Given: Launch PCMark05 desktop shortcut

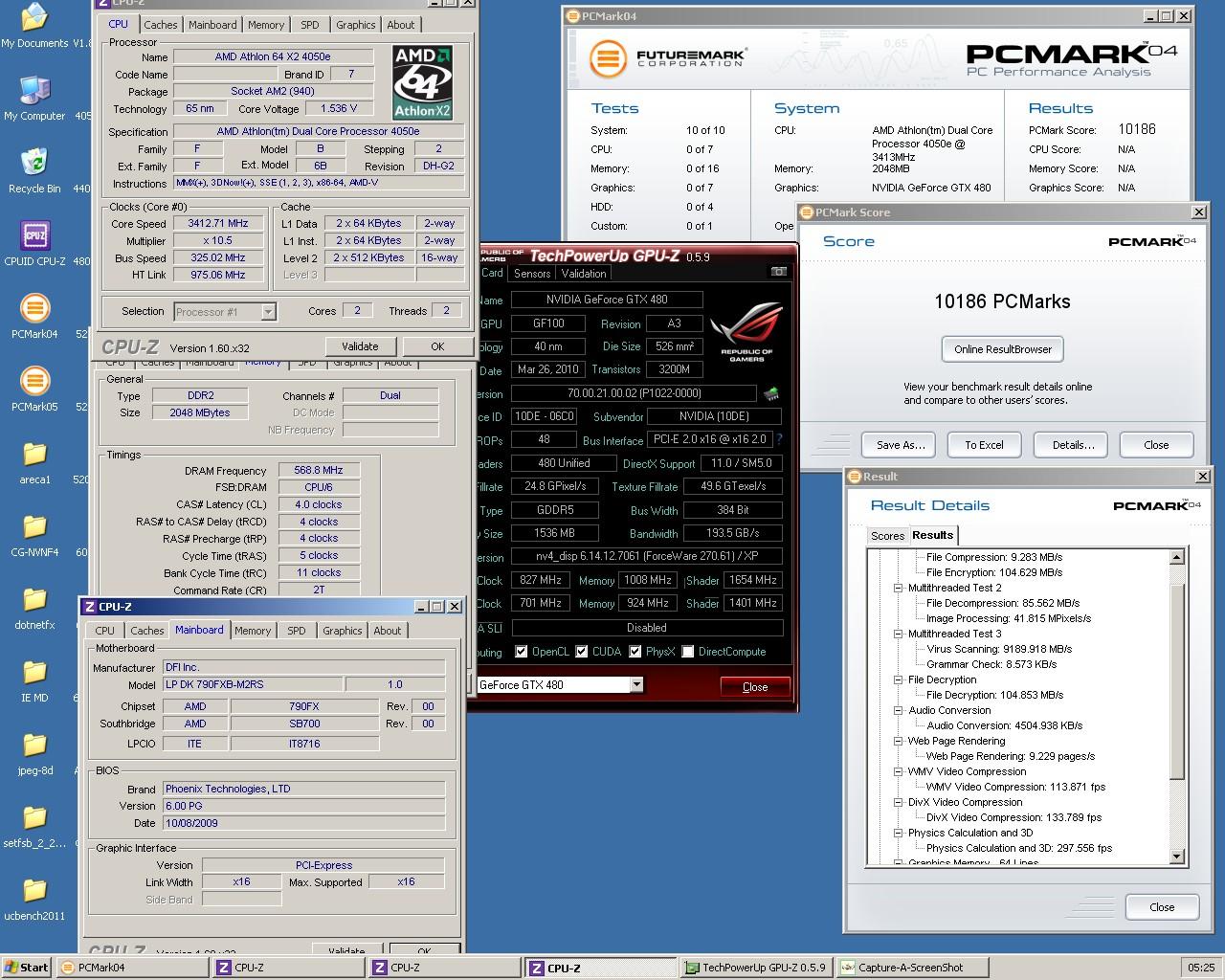Looking at the screenshot, I should [34, 390].
